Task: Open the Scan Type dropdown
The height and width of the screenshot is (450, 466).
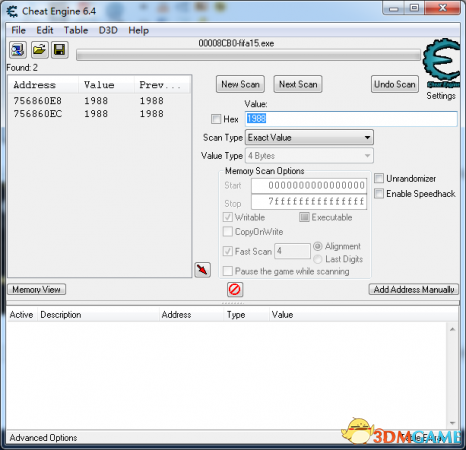Action: click(309, 137)
